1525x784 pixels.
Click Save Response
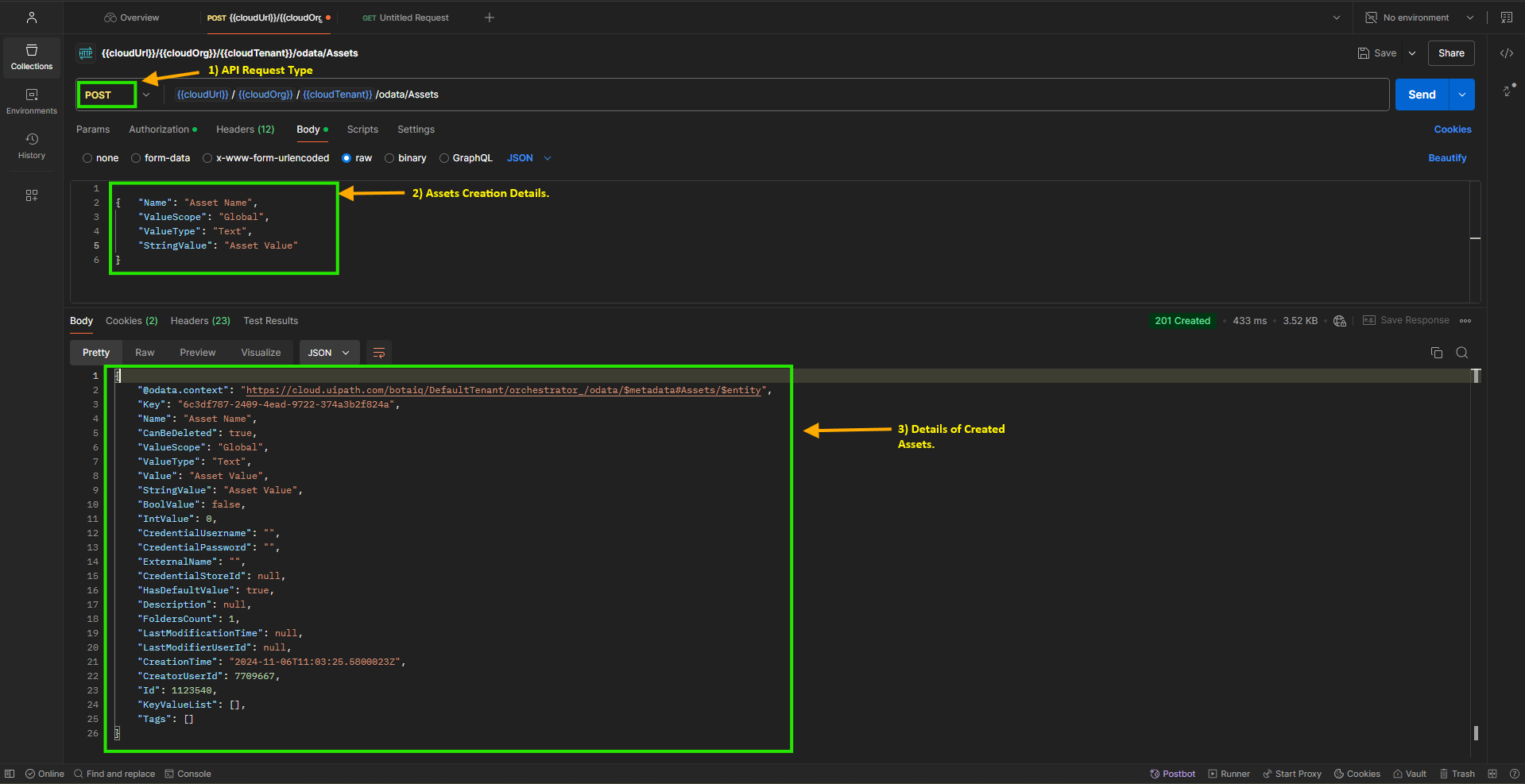click(x=1406, y=321)
